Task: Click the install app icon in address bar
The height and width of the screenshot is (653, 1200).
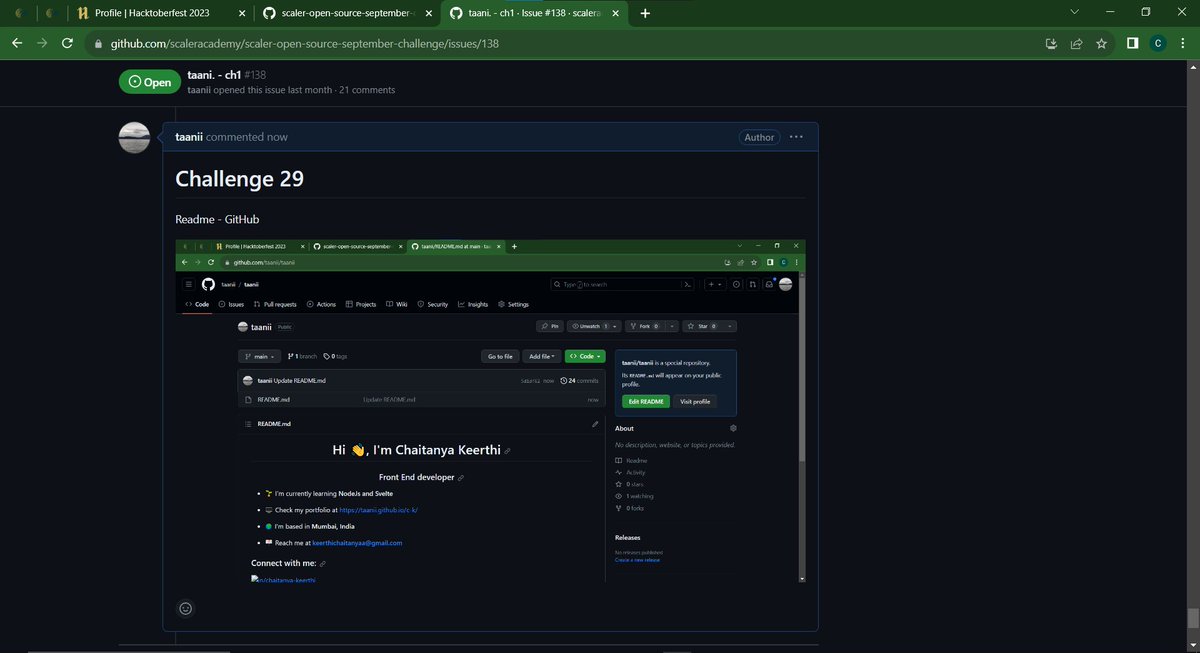Action: point(1051,44)
